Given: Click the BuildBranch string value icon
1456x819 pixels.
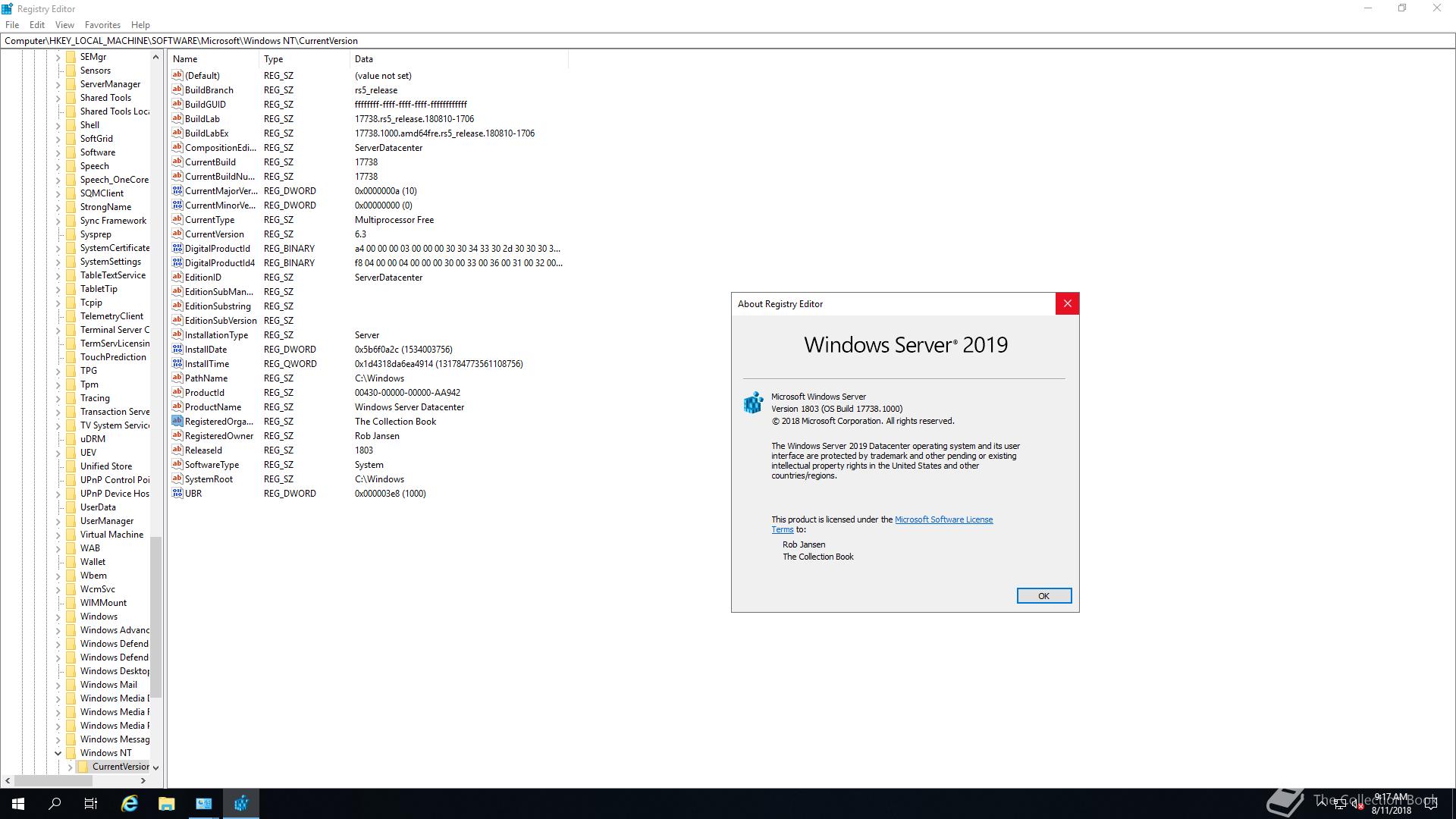Looking at the screenshot, I should [x=177, y=89].
